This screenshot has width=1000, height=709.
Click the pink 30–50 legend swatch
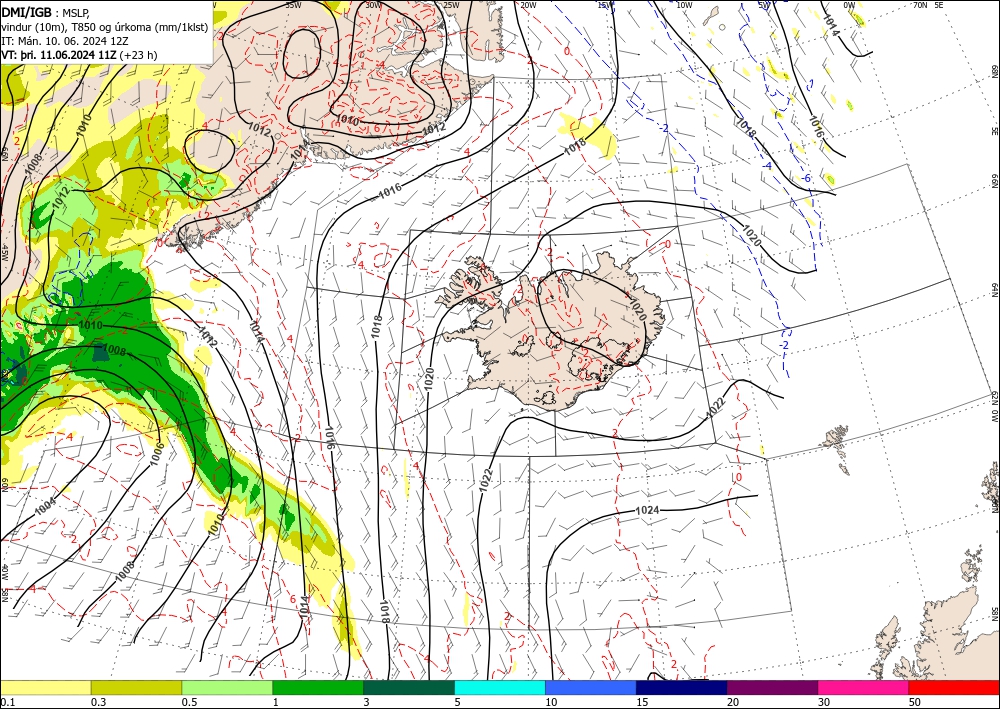864,687
